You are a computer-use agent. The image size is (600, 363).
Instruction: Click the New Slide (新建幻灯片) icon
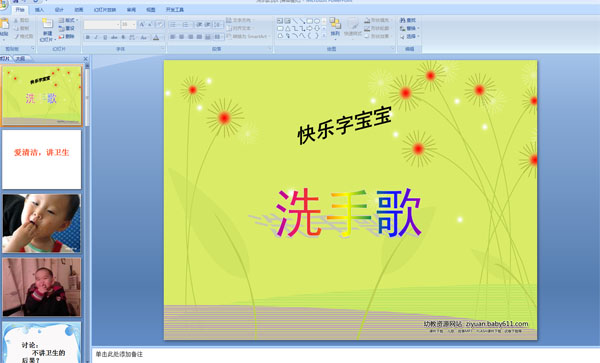tap(47, 23)
